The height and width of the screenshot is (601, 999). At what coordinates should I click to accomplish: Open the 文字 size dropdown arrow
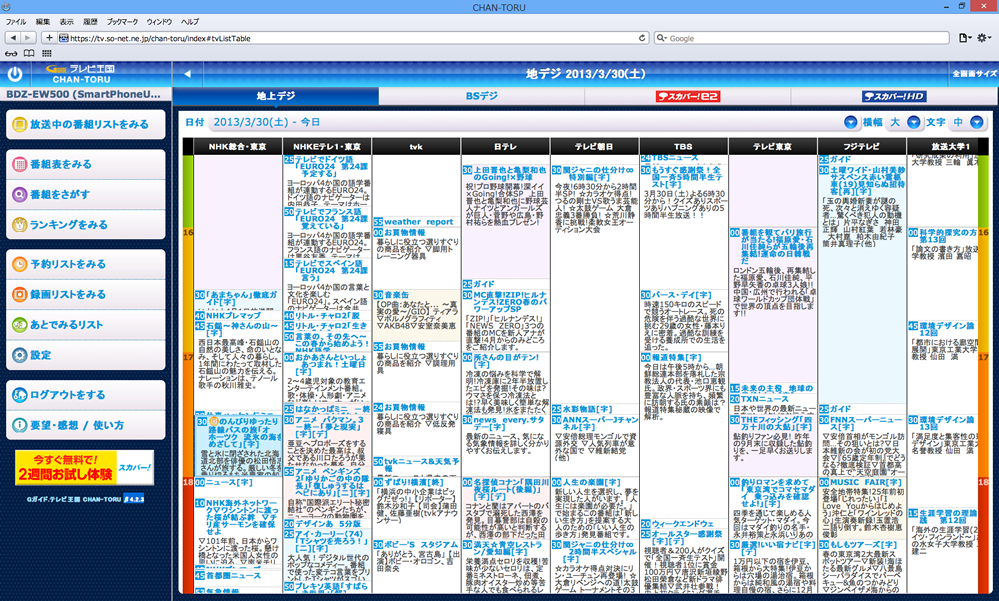[x=977, y=122]
